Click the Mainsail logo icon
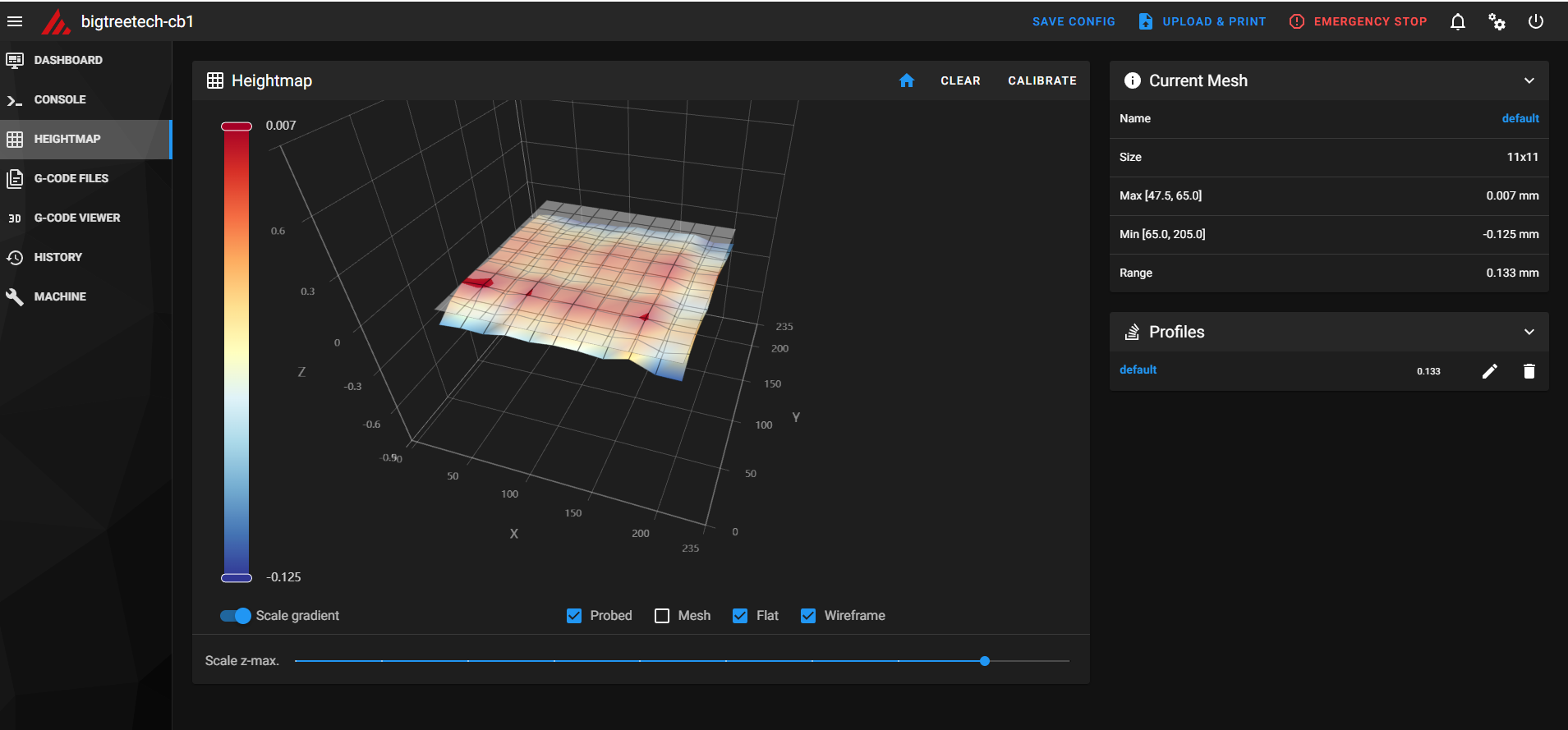The width and height of the screenshot is (1568, 730). coord(56,21)
